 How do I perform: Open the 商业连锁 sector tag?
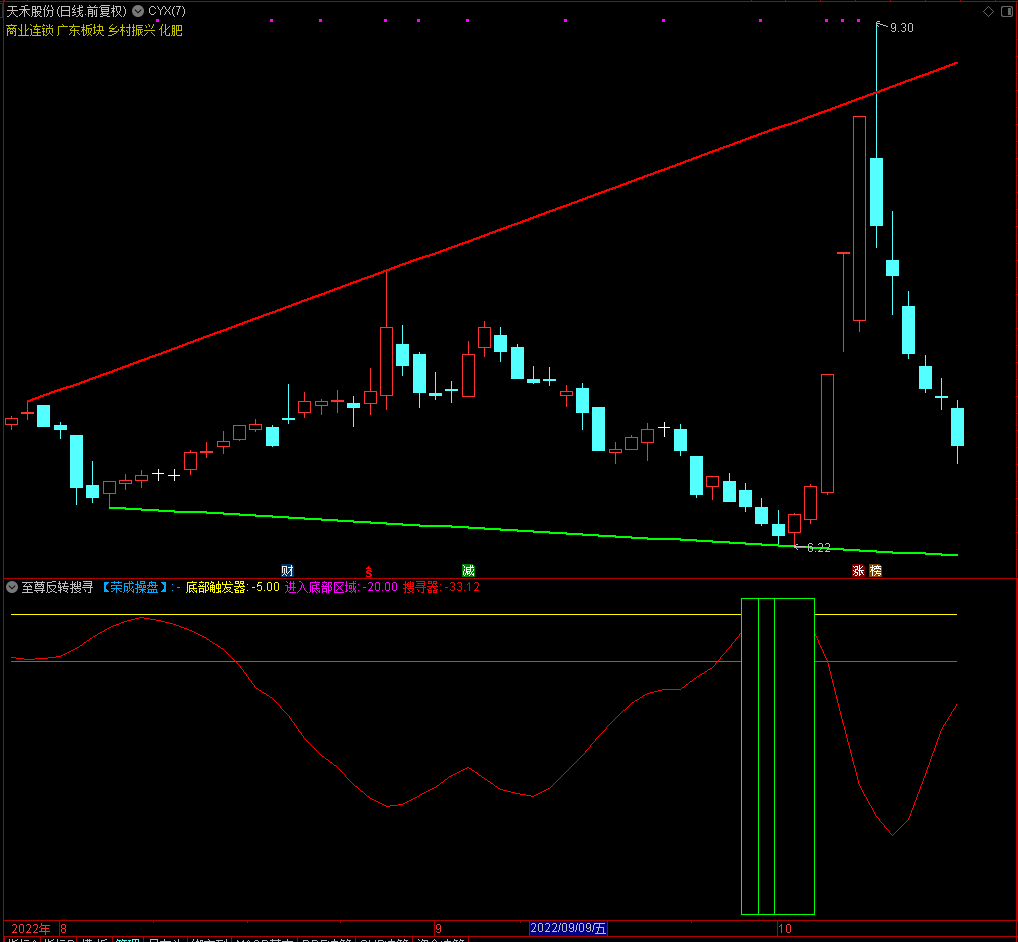click(29, 31)
